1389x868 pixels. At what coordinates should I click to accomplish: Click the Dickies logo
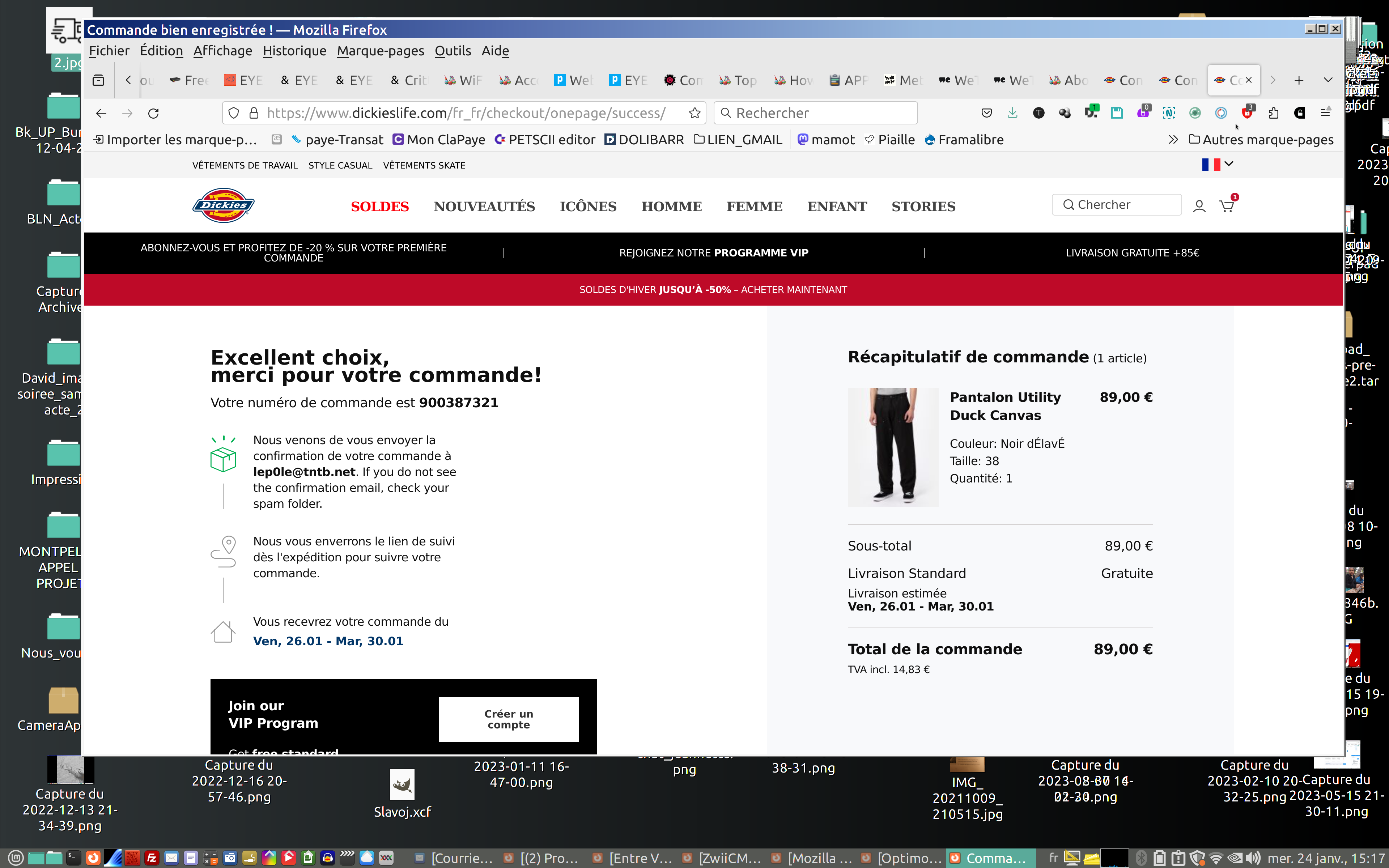(223, 205)
